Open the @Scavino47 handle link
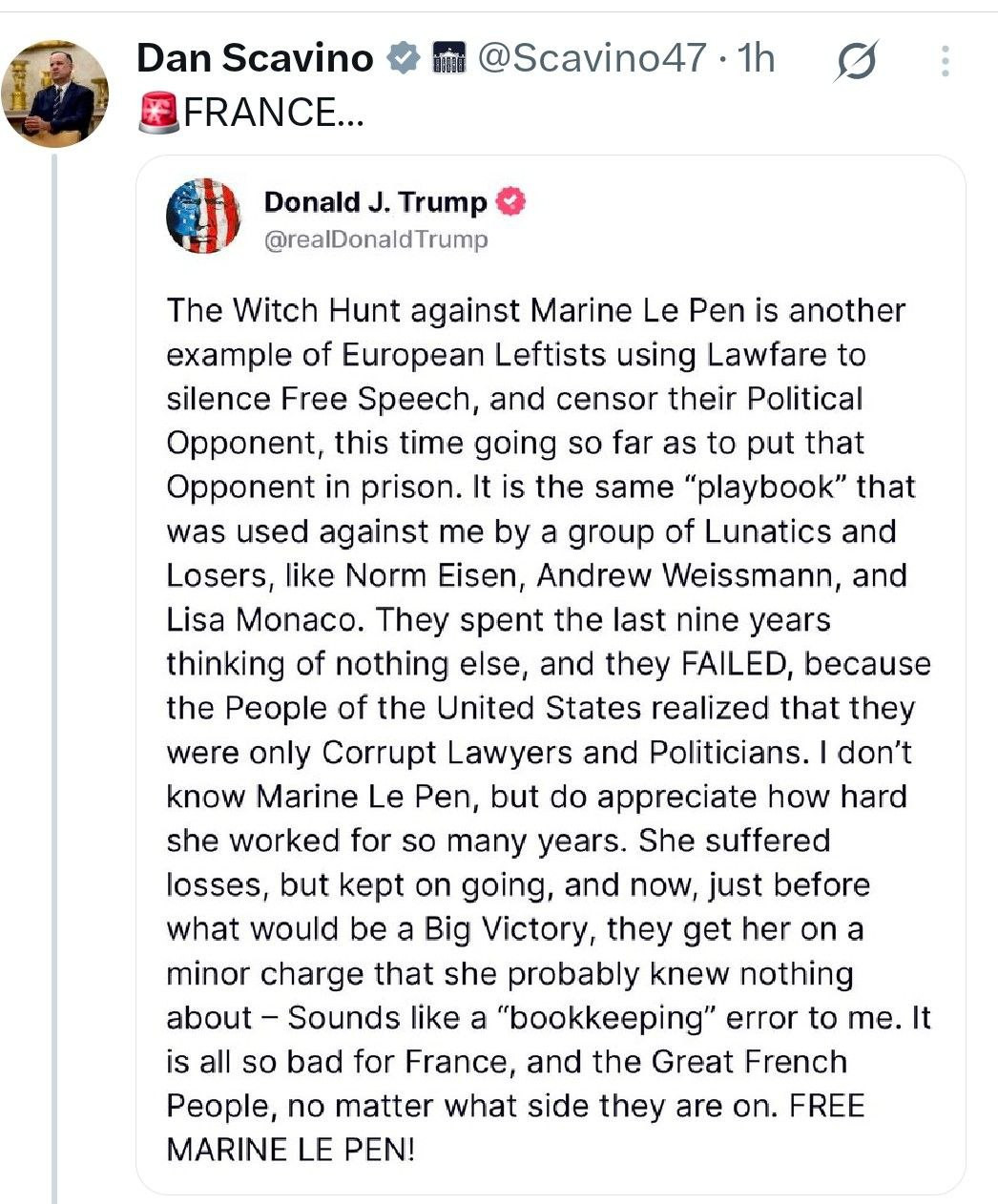 click(x=591, y=59)
